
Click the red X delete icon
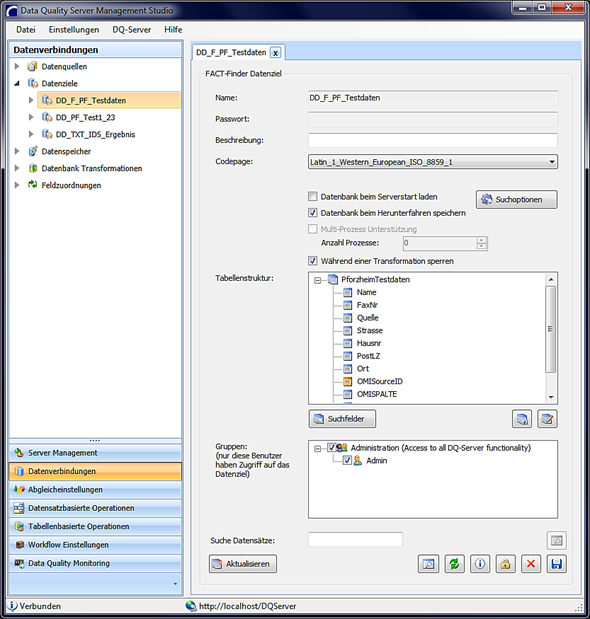(x=531, y=564)
